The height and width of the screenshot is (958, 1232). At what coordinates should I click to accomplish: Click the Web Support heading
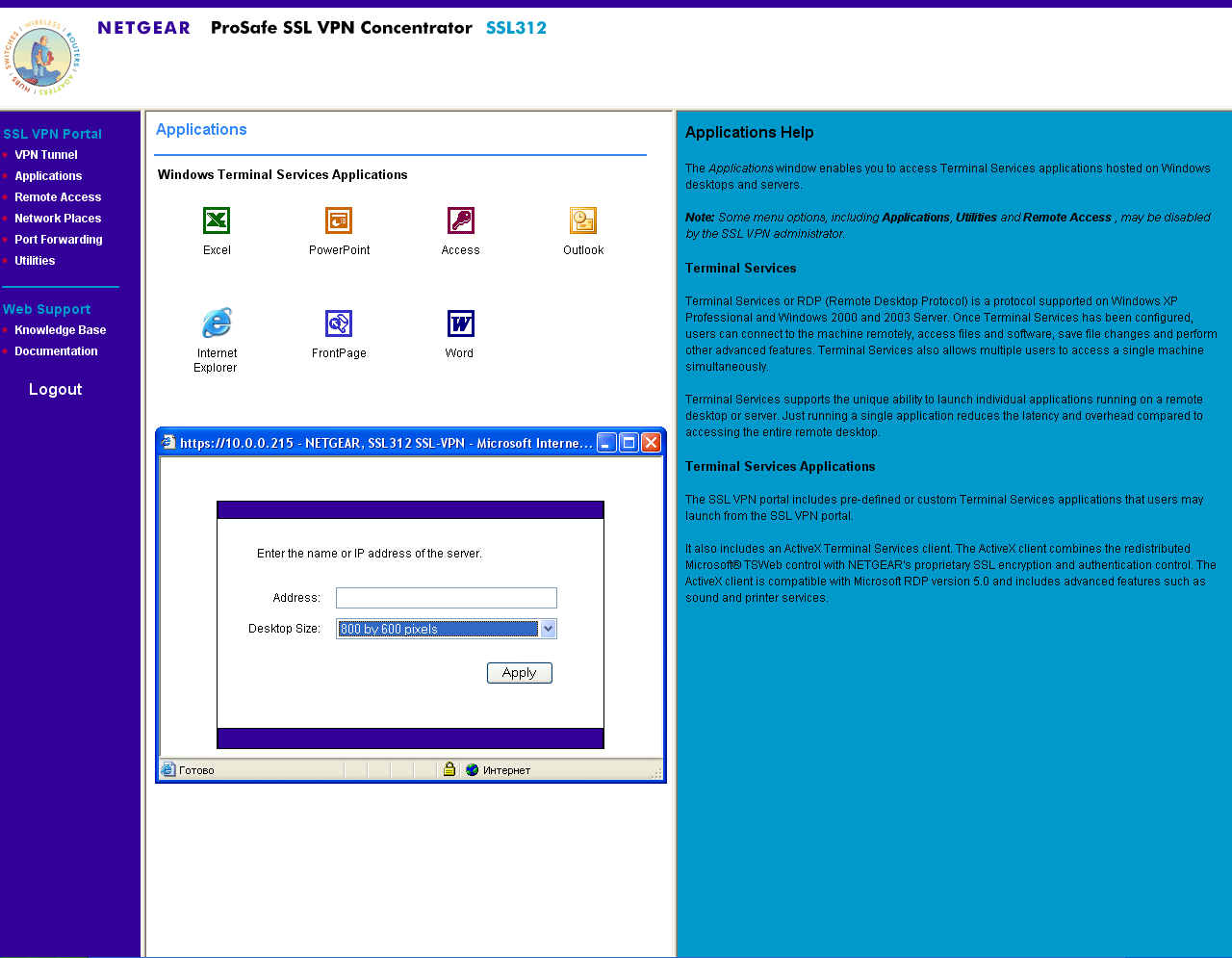[x=47, y=309]
